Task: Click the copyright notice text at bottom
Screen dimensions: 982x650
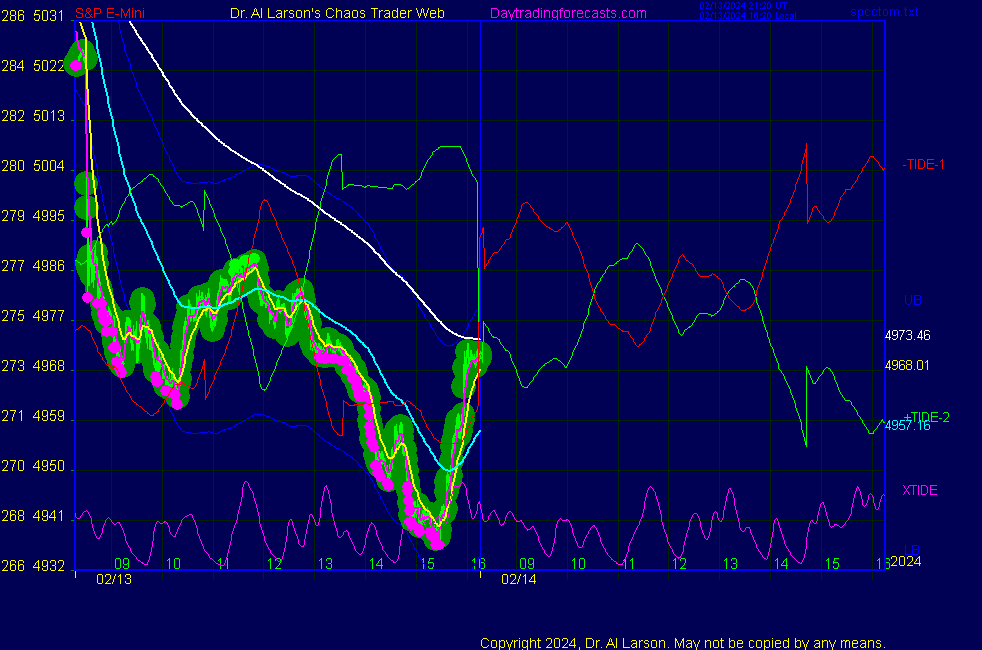Action: 683,642
